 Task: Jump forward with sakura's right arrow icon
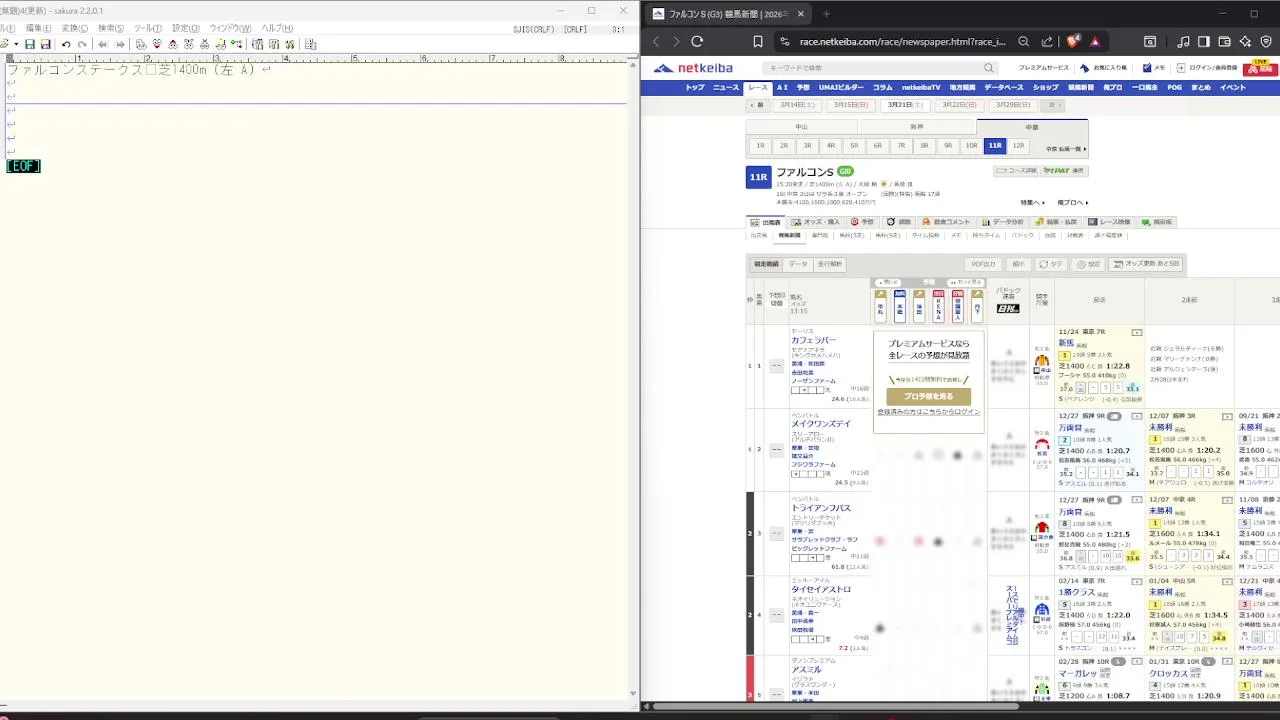(120, 44)
